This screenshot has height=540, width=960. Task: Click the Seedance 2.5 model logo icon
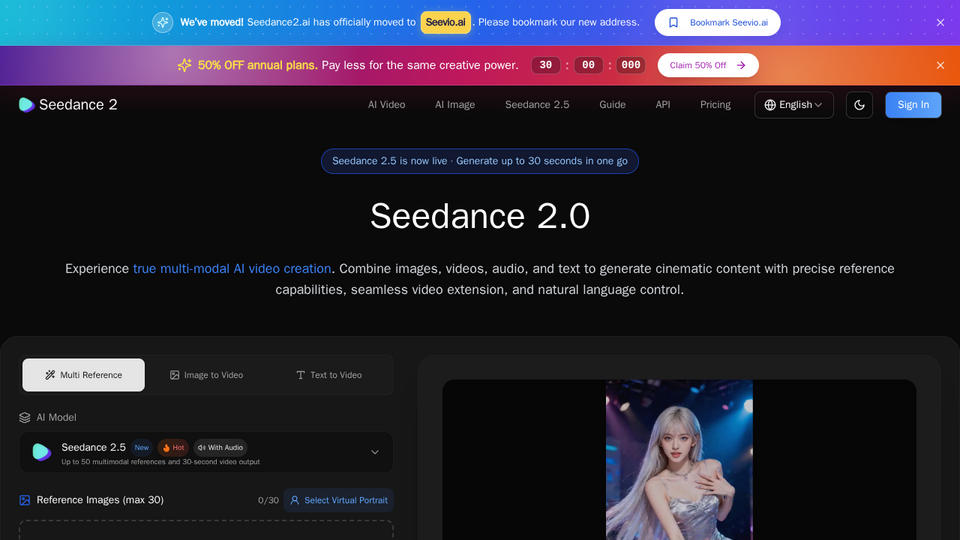point(42,452)
